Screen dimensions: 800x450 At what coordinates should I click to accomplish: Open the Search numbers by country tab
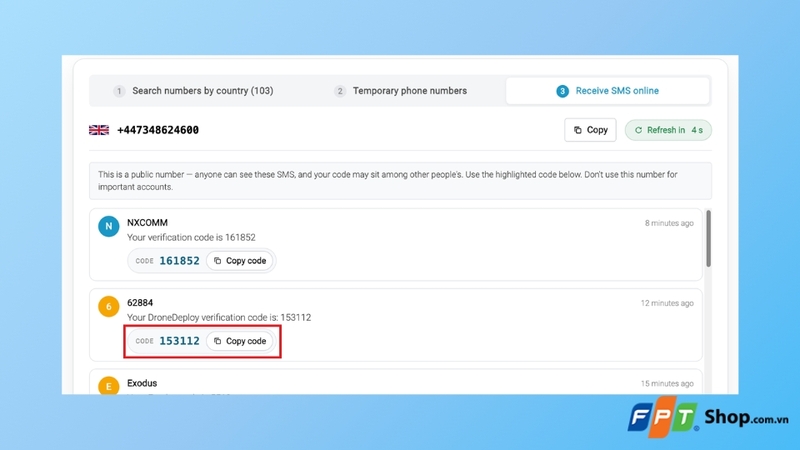coord(193,91)
